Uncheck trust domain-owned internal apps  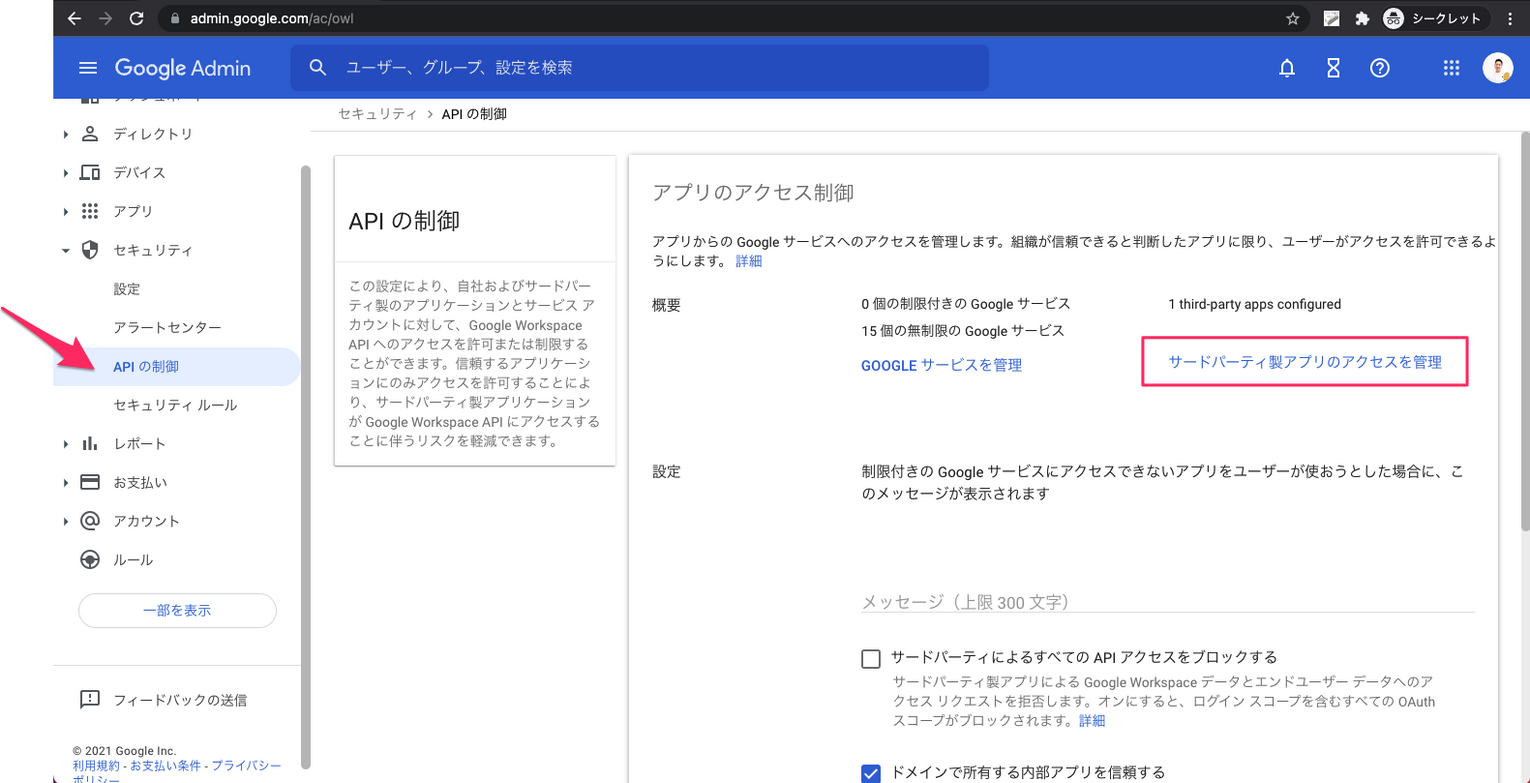pyautogui.click(x=871, y=772)
